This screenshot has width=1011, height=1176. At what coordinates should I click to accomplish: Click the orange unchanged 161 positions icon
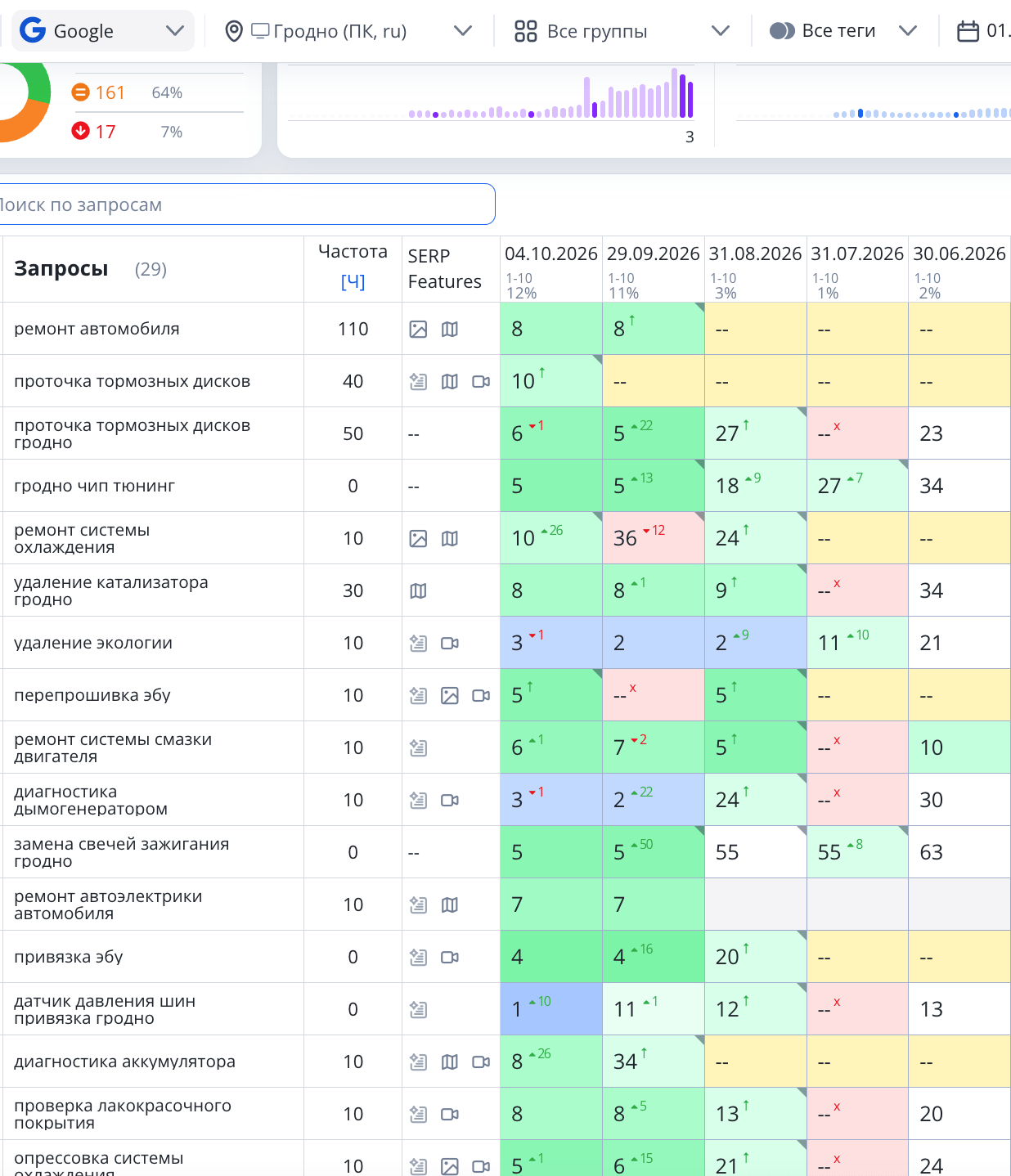coord(80,92)
